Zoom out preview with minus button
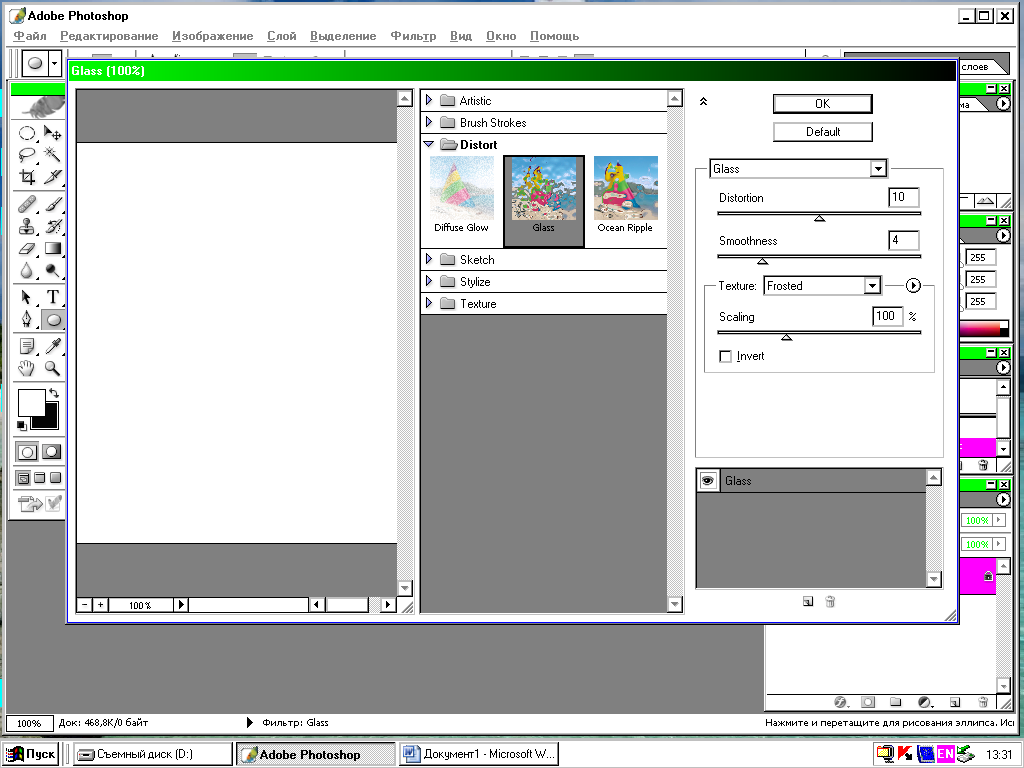1024x768 pixels. tap(85, 605)
